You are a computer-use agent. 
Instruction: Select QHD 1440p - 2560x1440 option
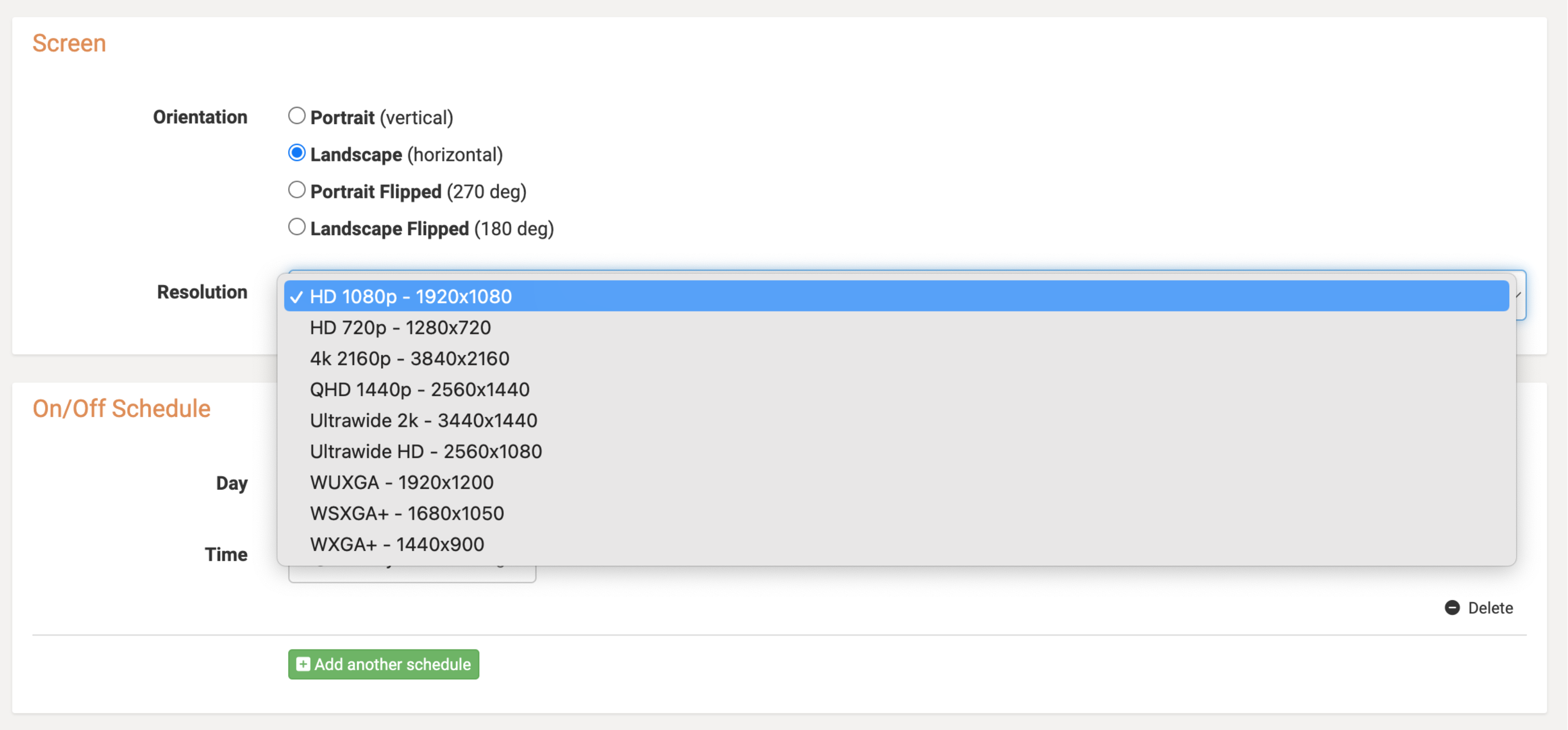tap(896, 389)
